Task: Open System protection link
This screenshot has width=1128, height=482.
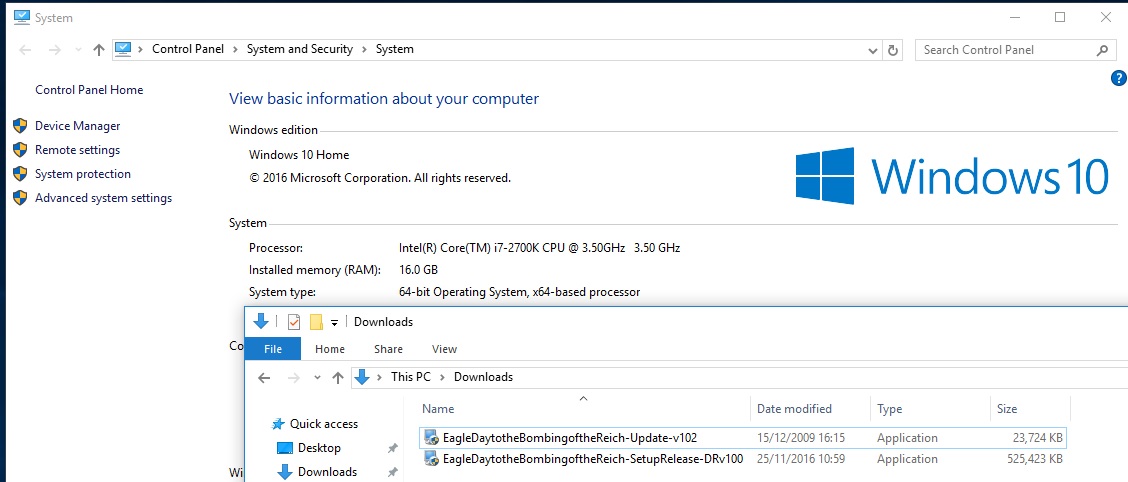Action: coord(83,174)
